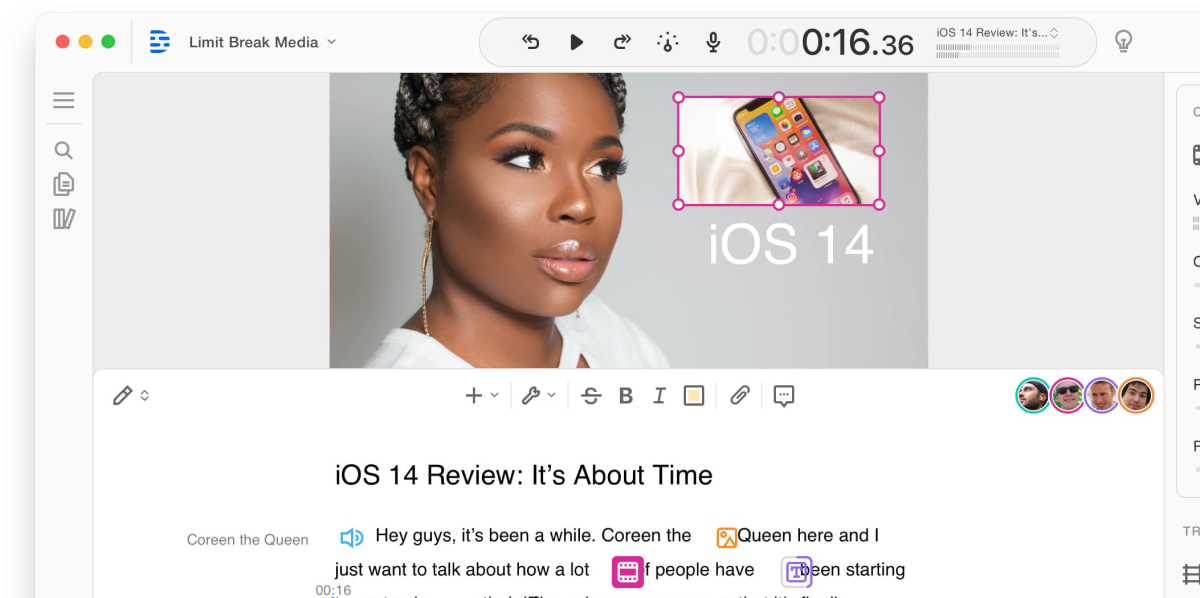Select the iPhone image overlay in the video
Screen dimensions: 1200x598
click(x=779, y=151)
